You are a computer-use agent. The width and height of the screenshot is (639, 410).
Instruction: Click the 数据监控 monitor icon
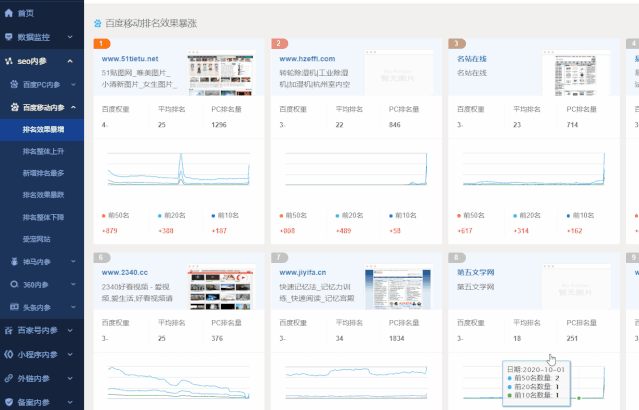tap(9, 37)
